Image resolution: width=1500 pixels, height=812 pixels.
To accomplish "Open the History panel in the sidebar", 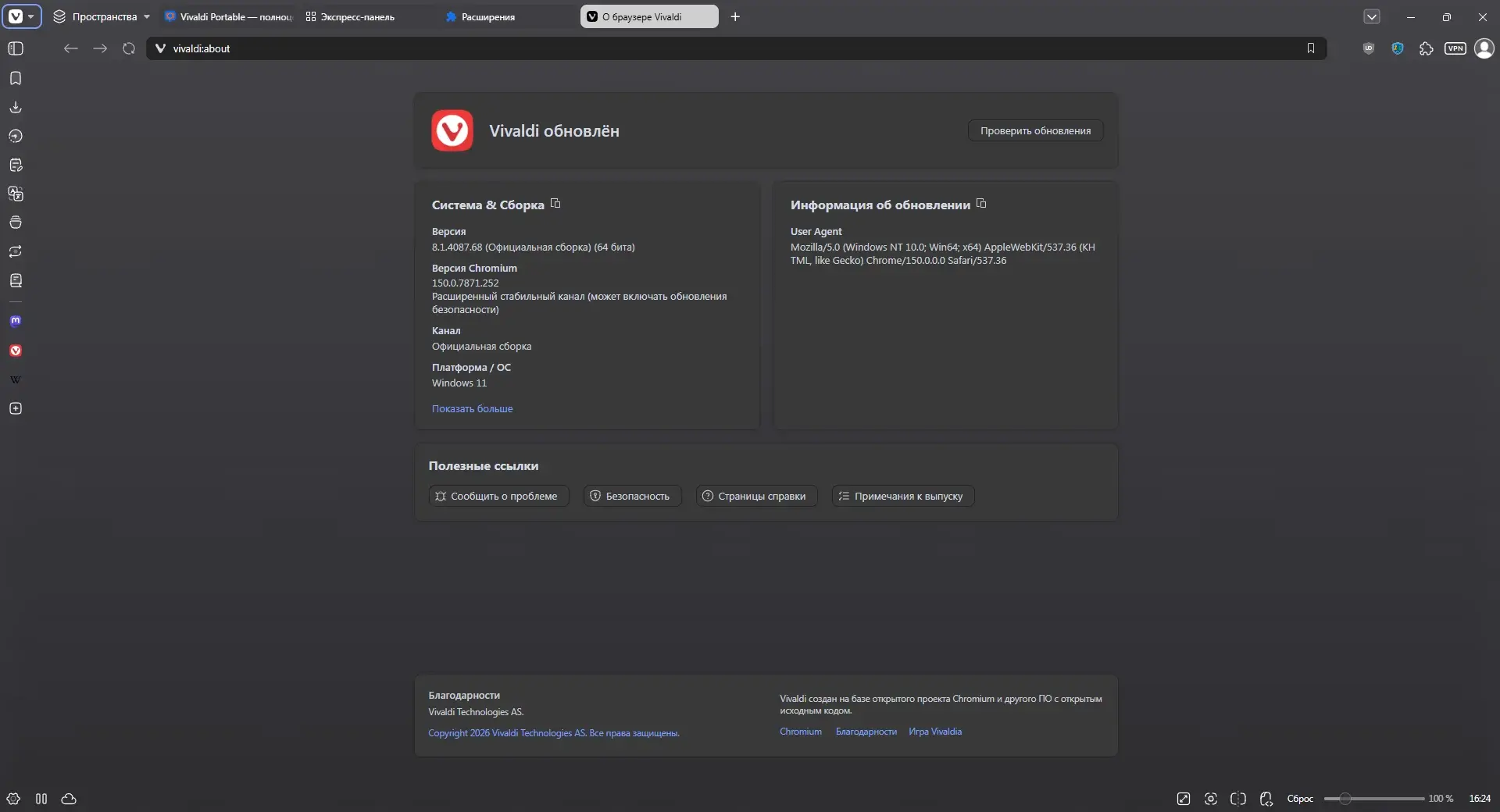I will [x=16, y=136].
